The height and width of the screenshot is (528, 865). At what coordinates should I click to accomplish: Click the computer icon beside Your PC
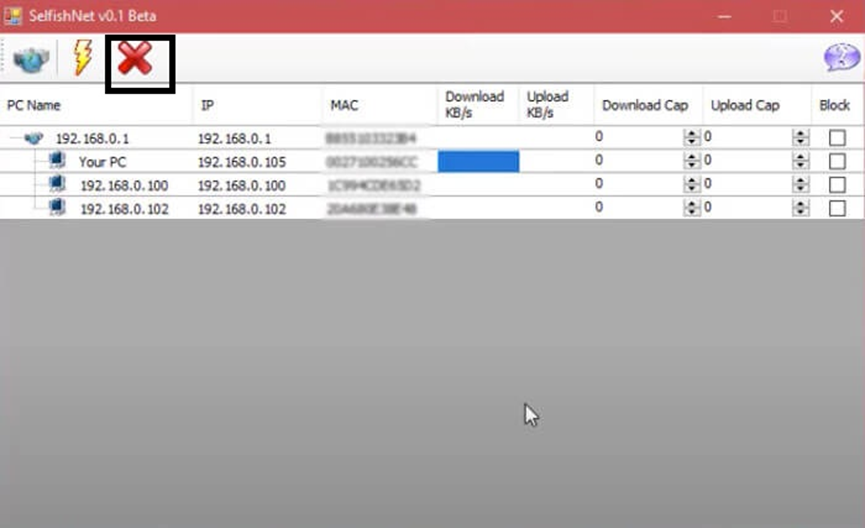(x=57, y=161)
